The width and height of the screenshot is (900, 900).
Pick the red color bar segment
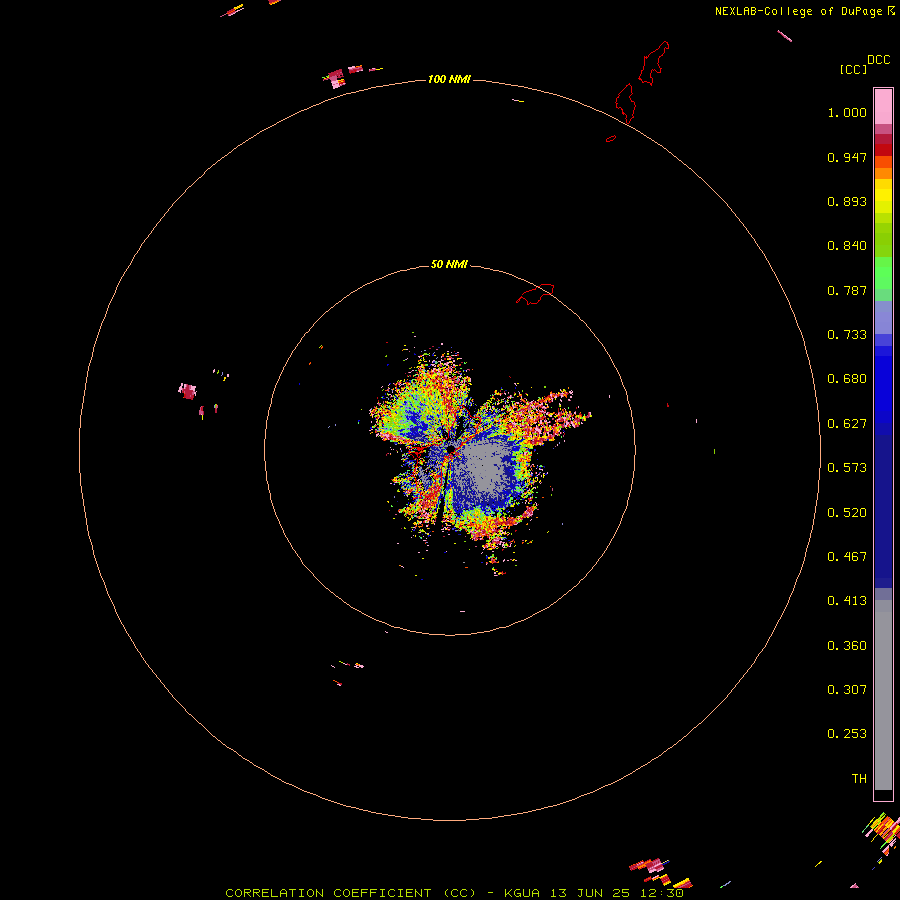coord(883,150)
